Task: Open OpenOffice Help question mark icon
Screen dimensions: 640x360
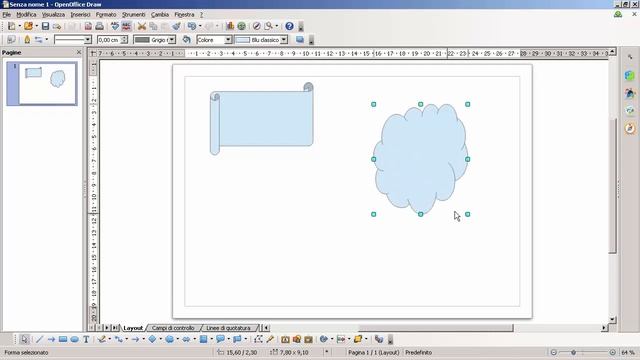Action: [289, 26]
